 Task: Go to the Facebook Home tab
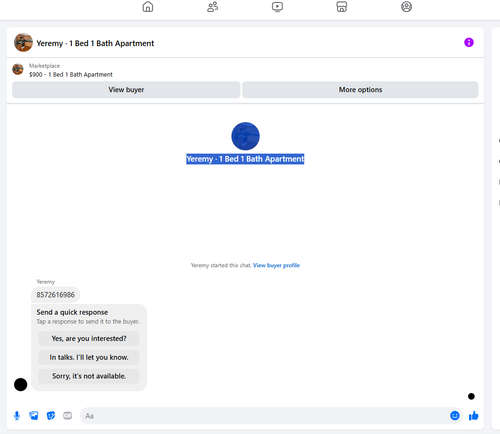coord(148,7)
